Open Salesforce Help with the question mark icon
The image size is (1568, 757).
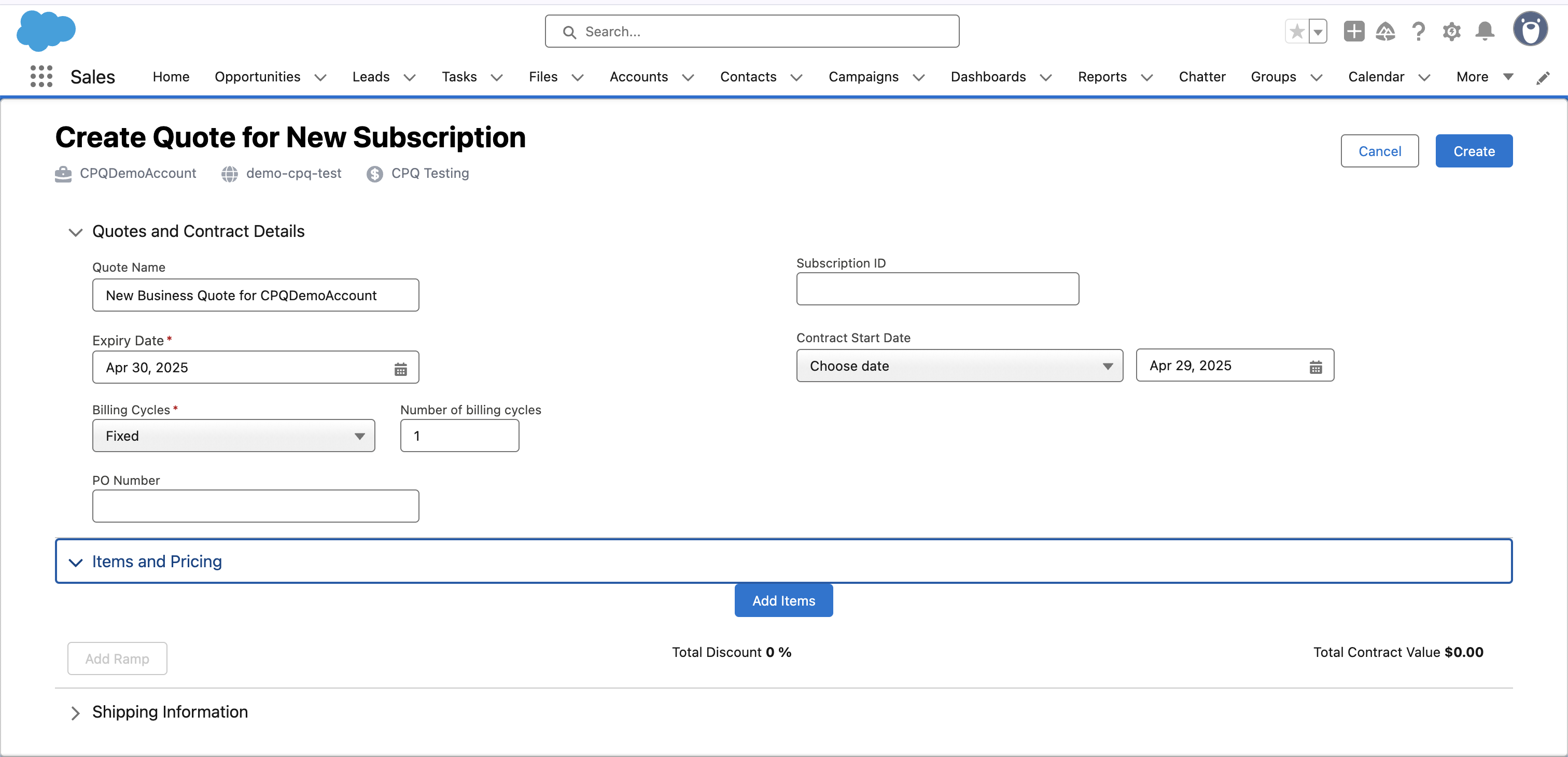[1419, 31]
